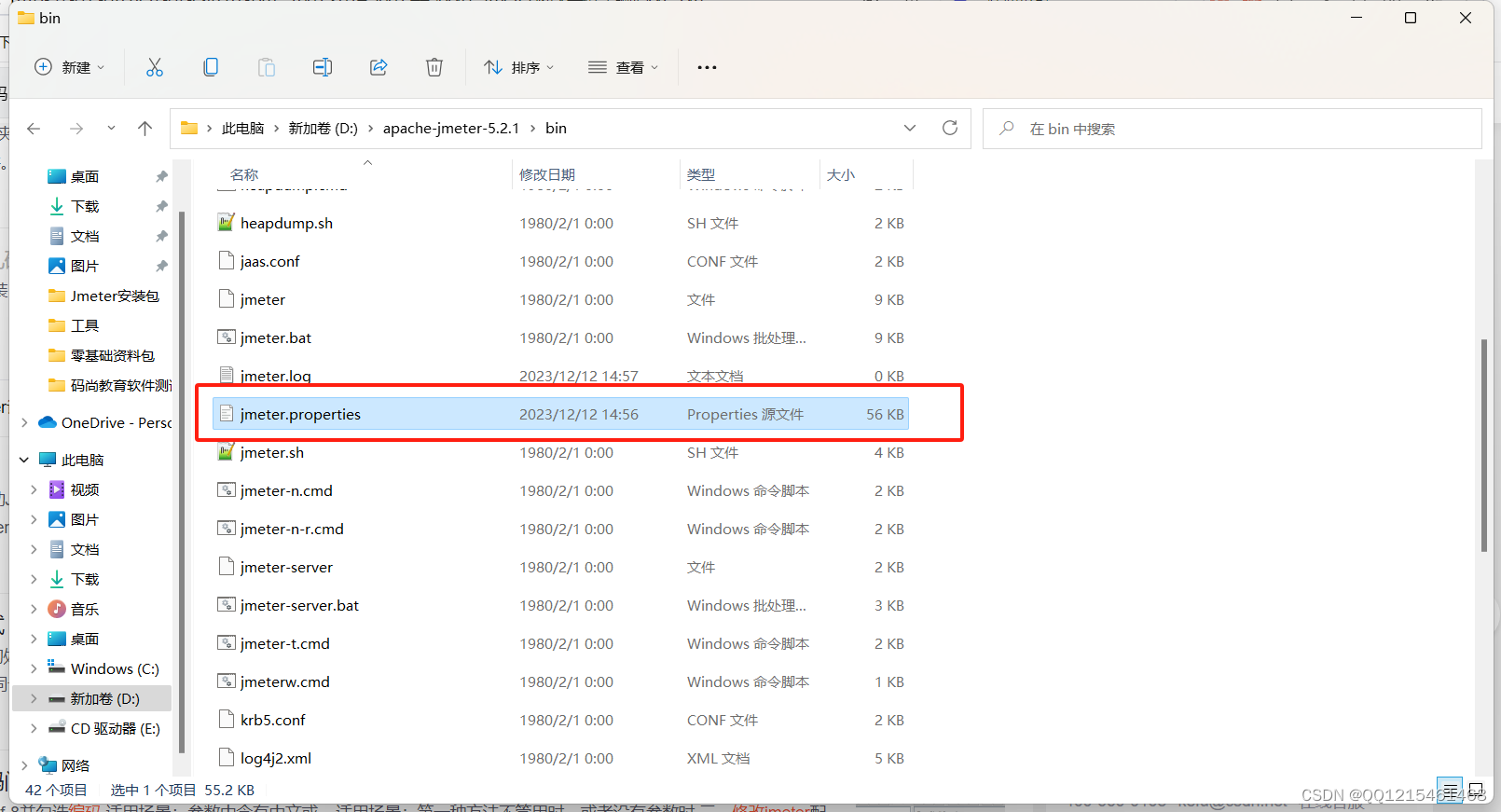
Task: Refresh the bin folder view
Action: pos(950,129)
